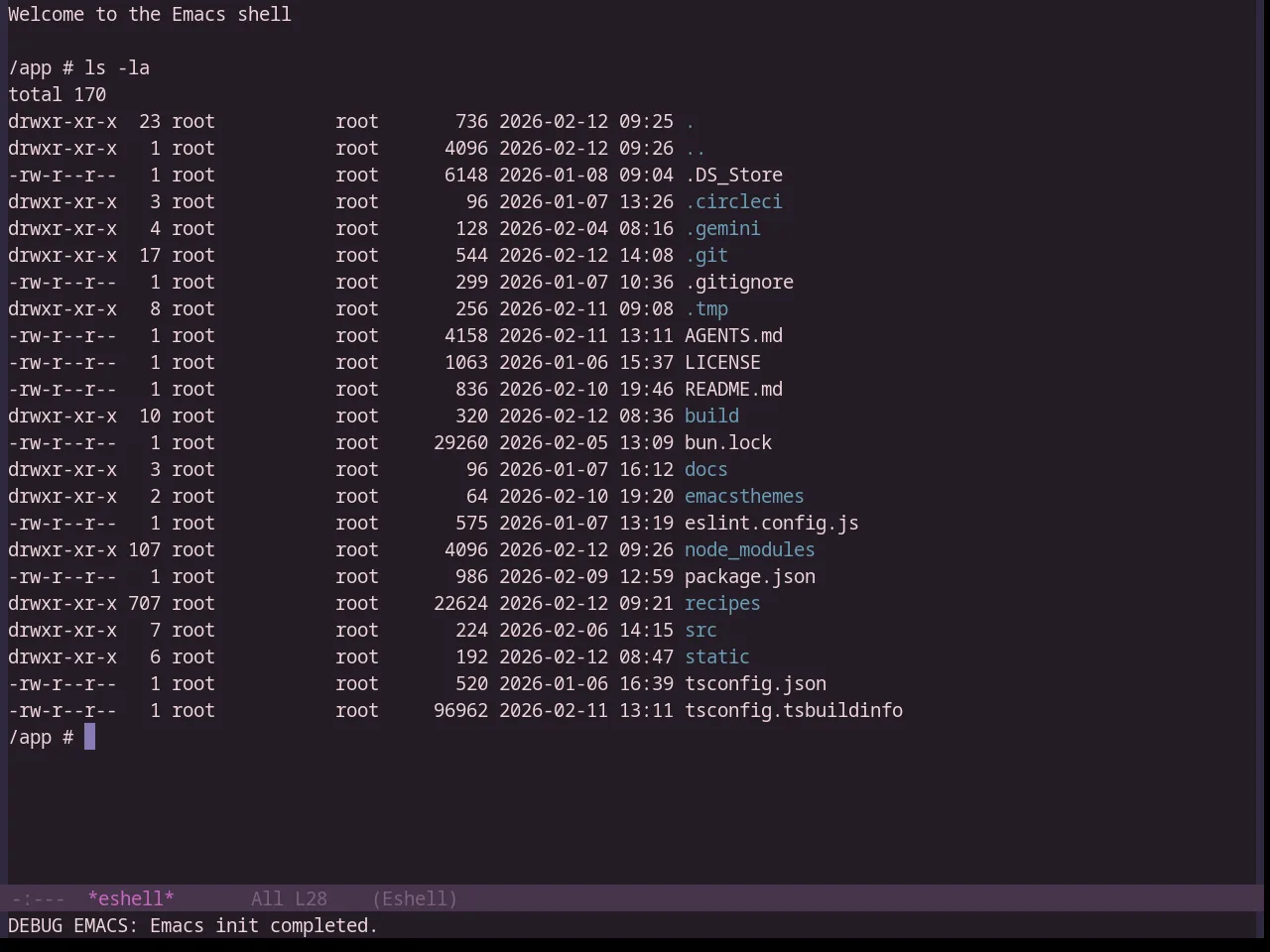
Task: Click the timestamp 2026-02-12 14:08
Action: (585, 255)
